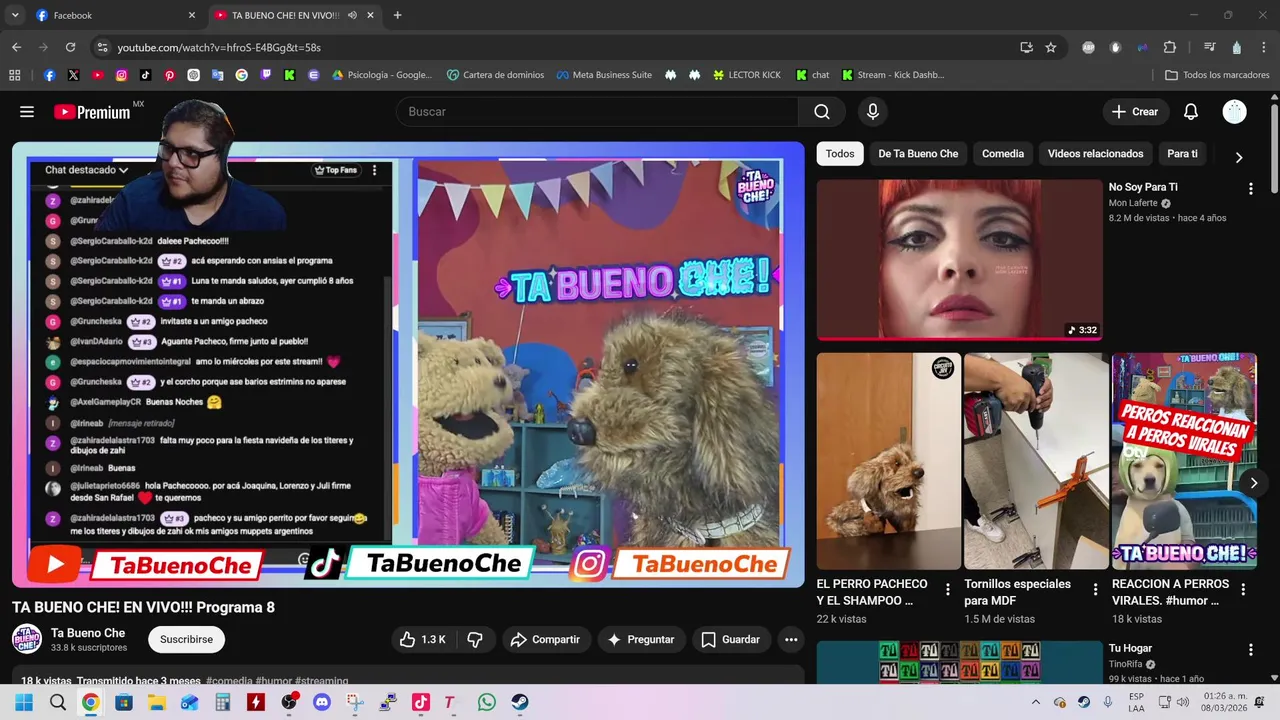This screenshot has height=720, width=1280.
Task: Open the YouTube hamburger guide menu
Action: [x=27, y=112]
